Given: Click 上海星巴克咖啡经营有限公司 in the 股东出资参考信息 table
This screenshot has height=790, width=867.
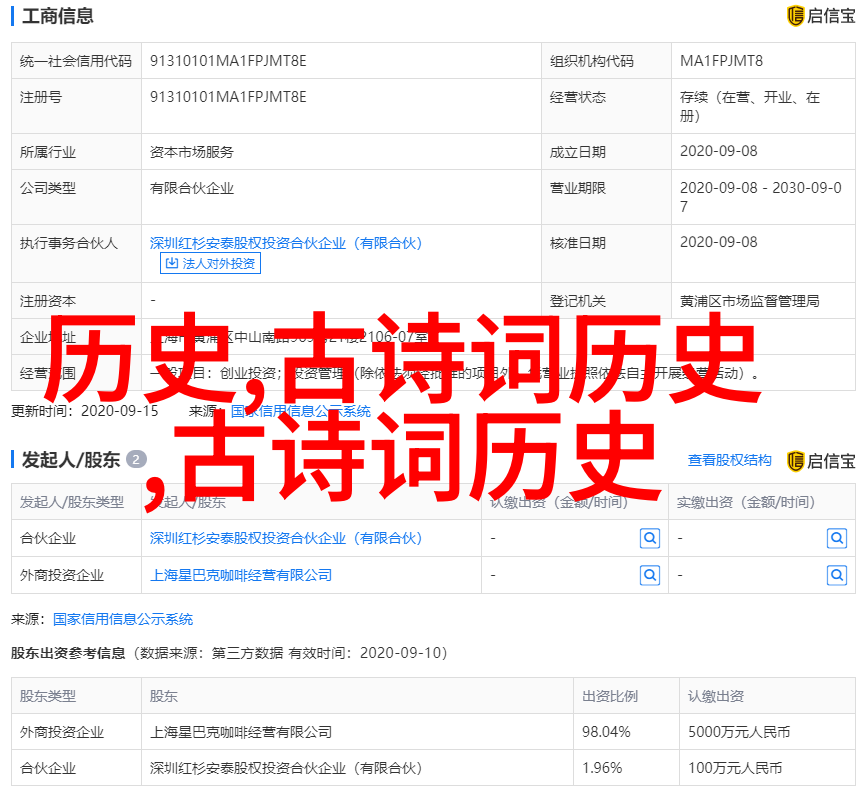Looking at the screenshot, I should (241, 732).
